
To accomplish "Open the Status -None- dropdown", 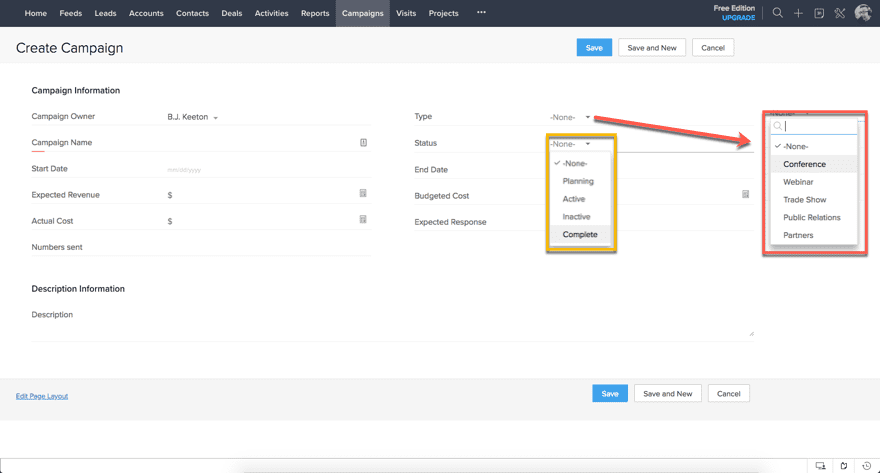I will (x=570, y=144).
